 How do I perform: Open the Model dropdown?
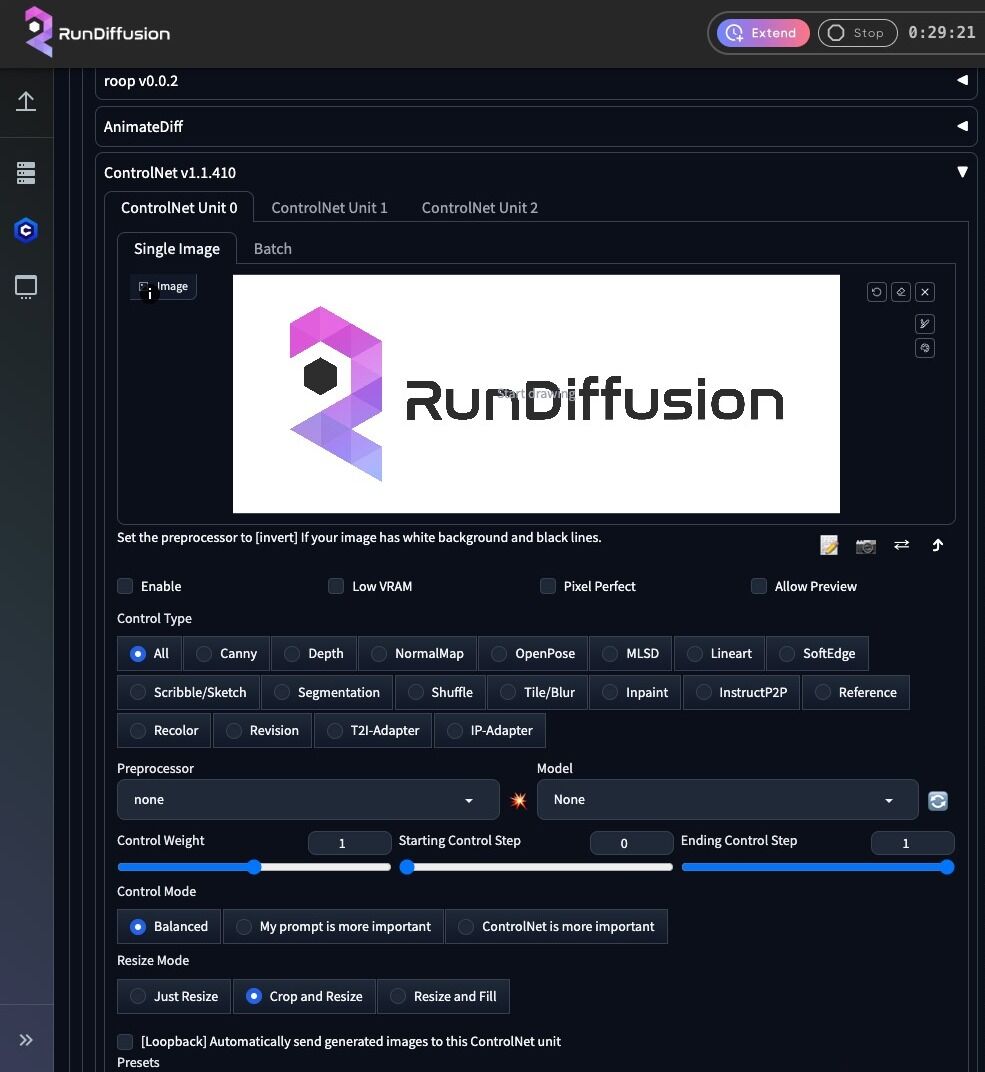point(727,800)
